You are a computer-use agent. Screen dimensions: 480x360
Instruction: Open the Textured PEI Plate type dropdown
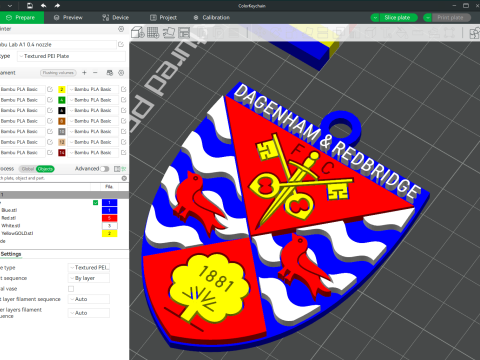pos(71,56)
